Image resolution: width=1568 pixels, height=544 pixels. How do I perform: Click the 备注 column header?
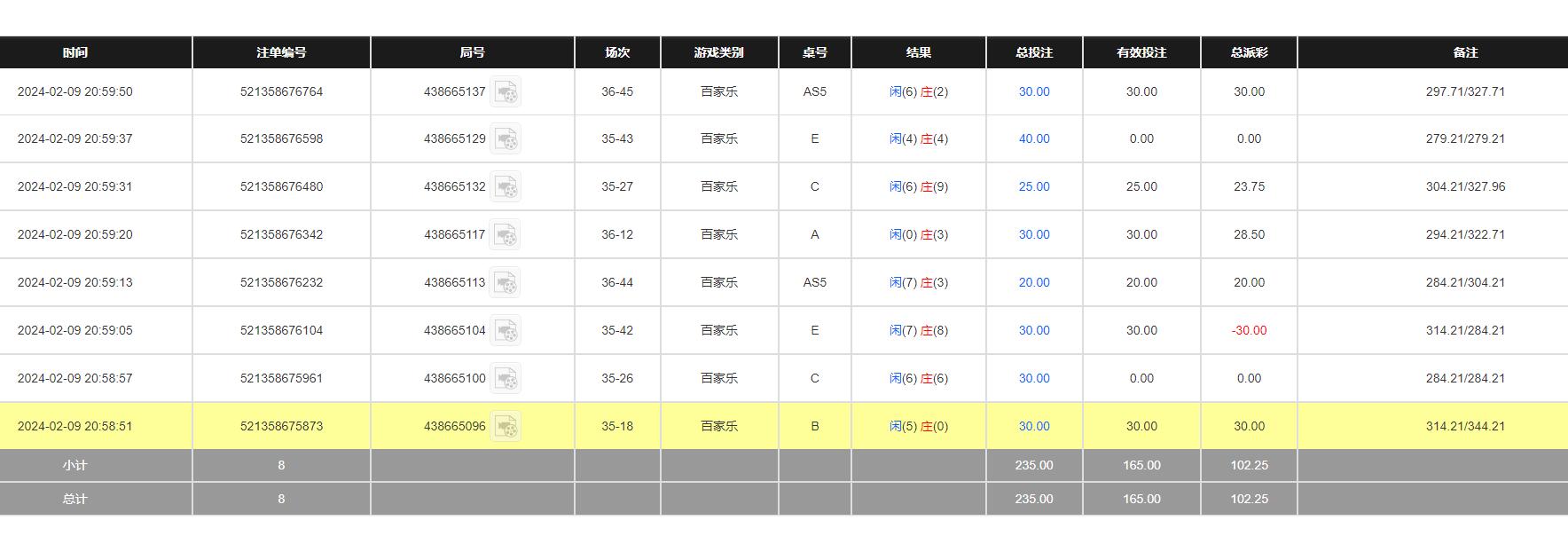click(x=1465, y=52)
